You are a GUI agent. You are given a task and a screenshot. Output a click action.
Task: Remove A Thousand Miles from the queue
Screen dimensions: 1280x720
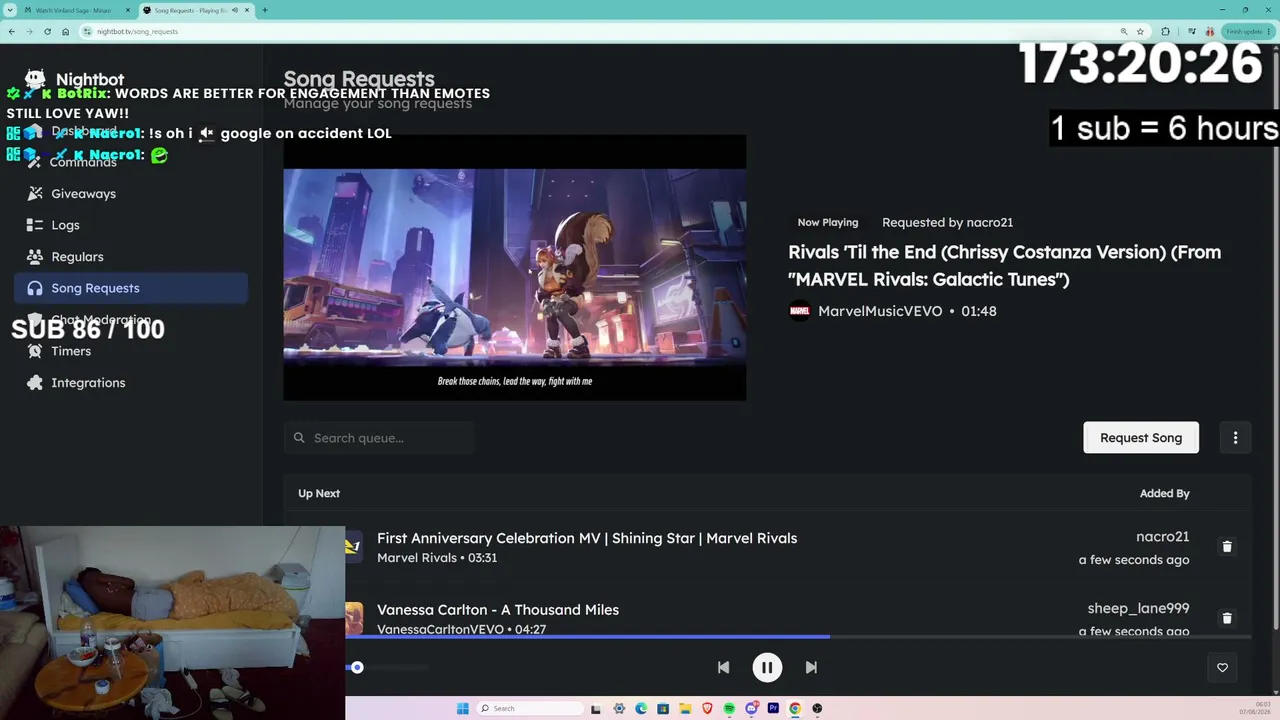click(x=1227, y=618)
